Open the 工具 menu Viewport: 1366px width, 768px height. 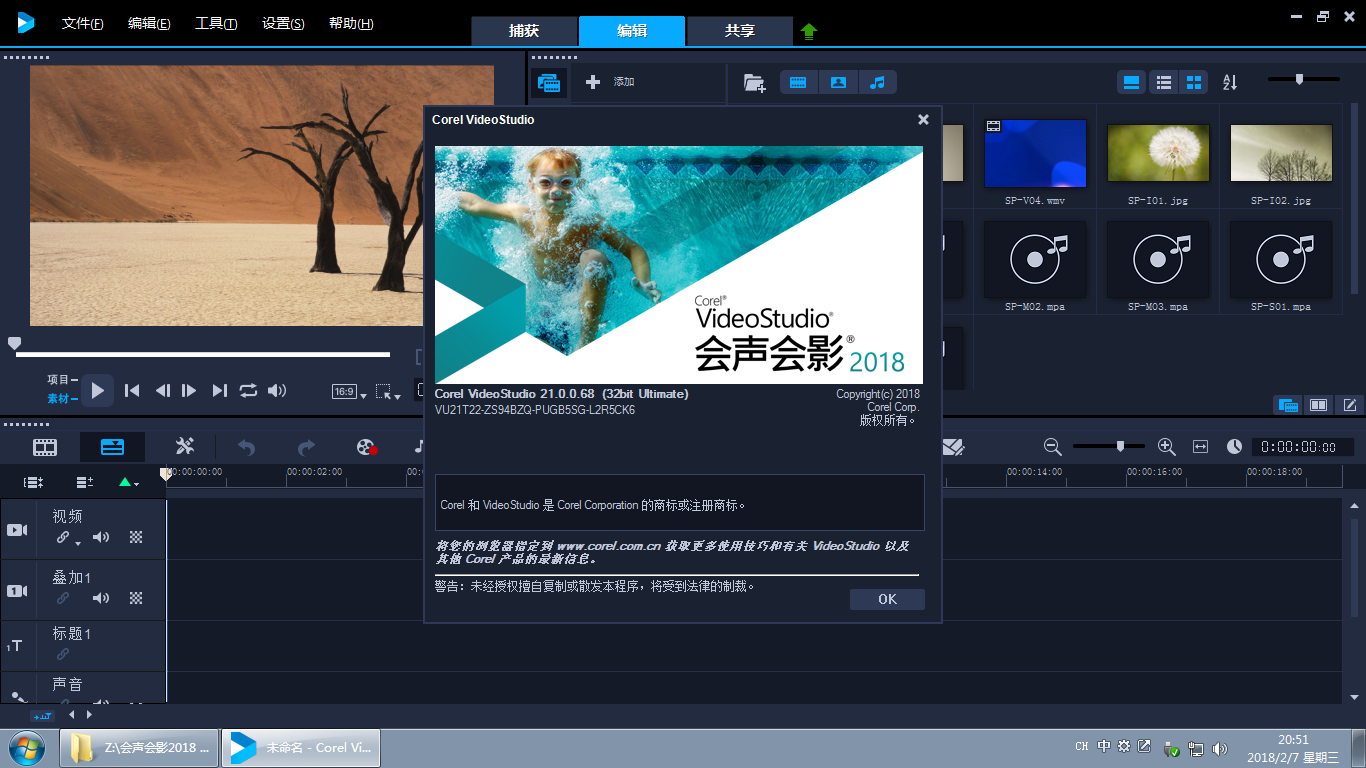coord(216,23)
